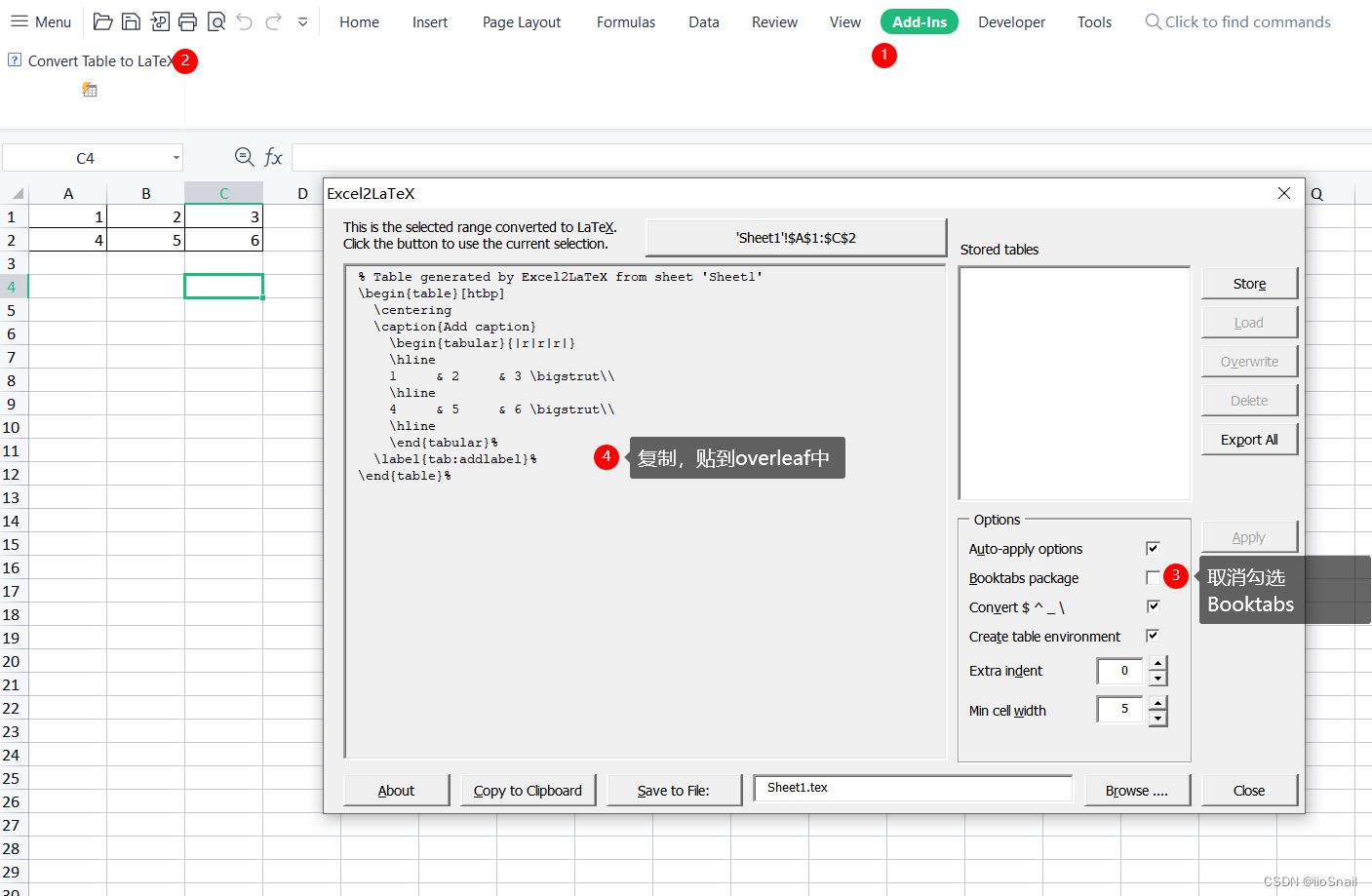
Task: Click into the formula bar input
Action: click(831, 157)
